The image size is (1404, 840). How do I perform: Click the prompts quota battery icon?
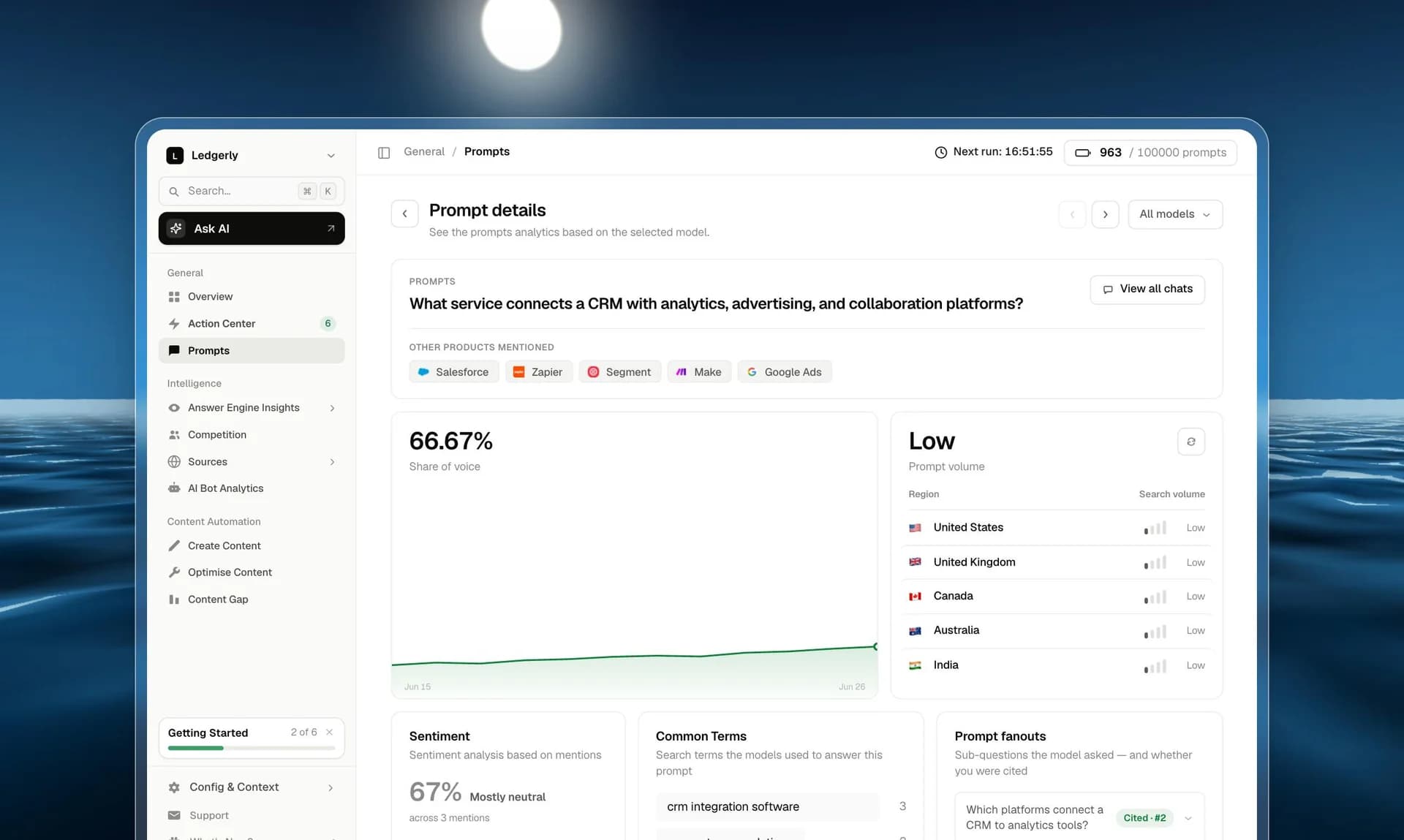1082,153
